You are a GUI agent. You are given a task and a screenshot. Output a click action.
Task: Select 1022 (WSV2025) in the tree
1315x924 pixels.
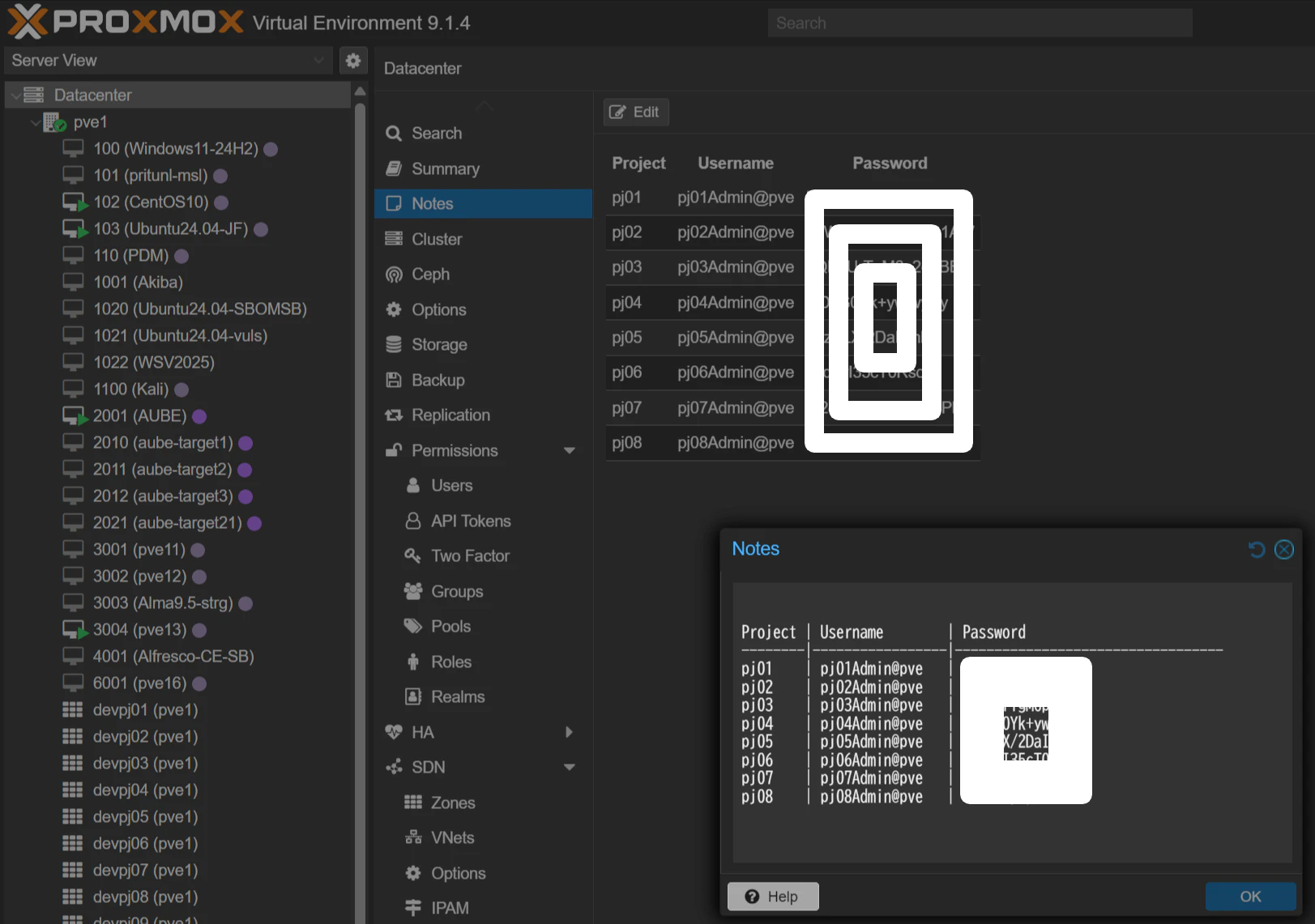153,363
